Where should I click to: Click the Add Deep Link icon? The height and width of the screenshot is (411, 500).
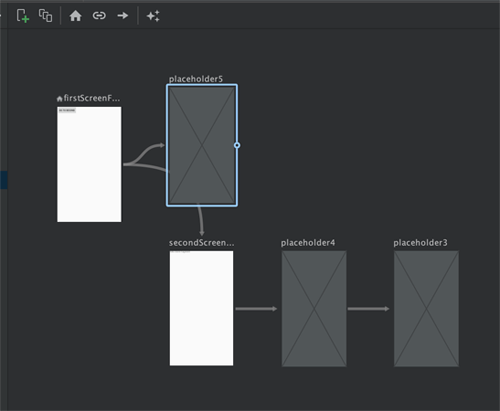pos(99,16)
